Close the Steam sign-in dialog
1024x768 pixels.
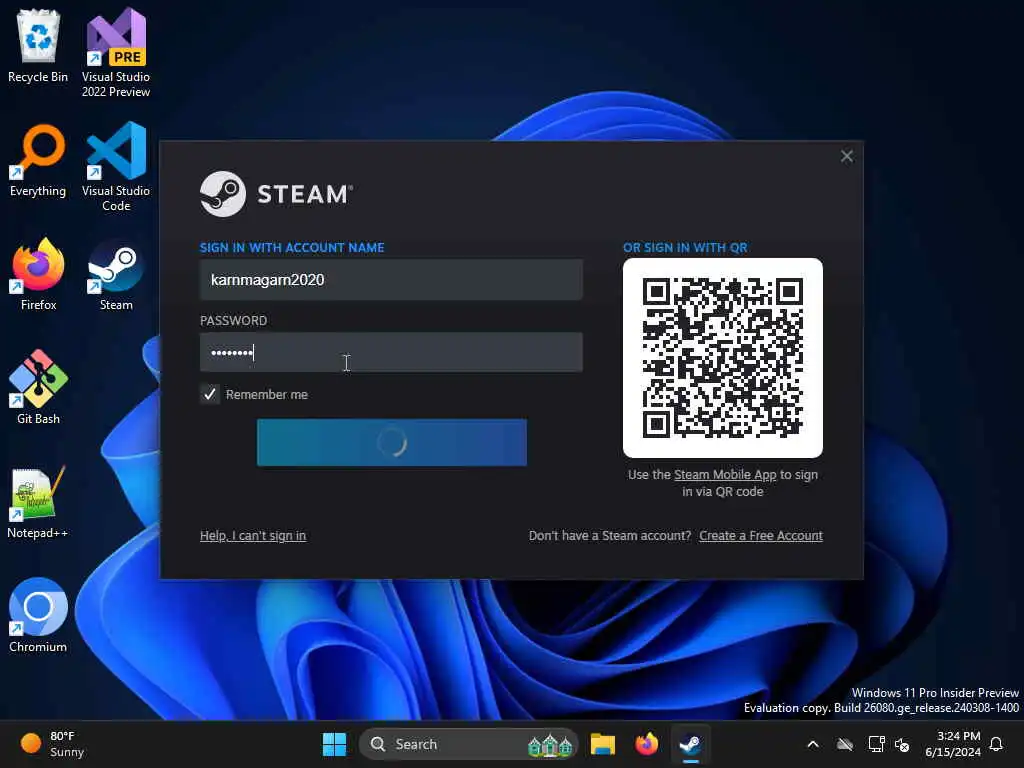click(x=846, y=156)
